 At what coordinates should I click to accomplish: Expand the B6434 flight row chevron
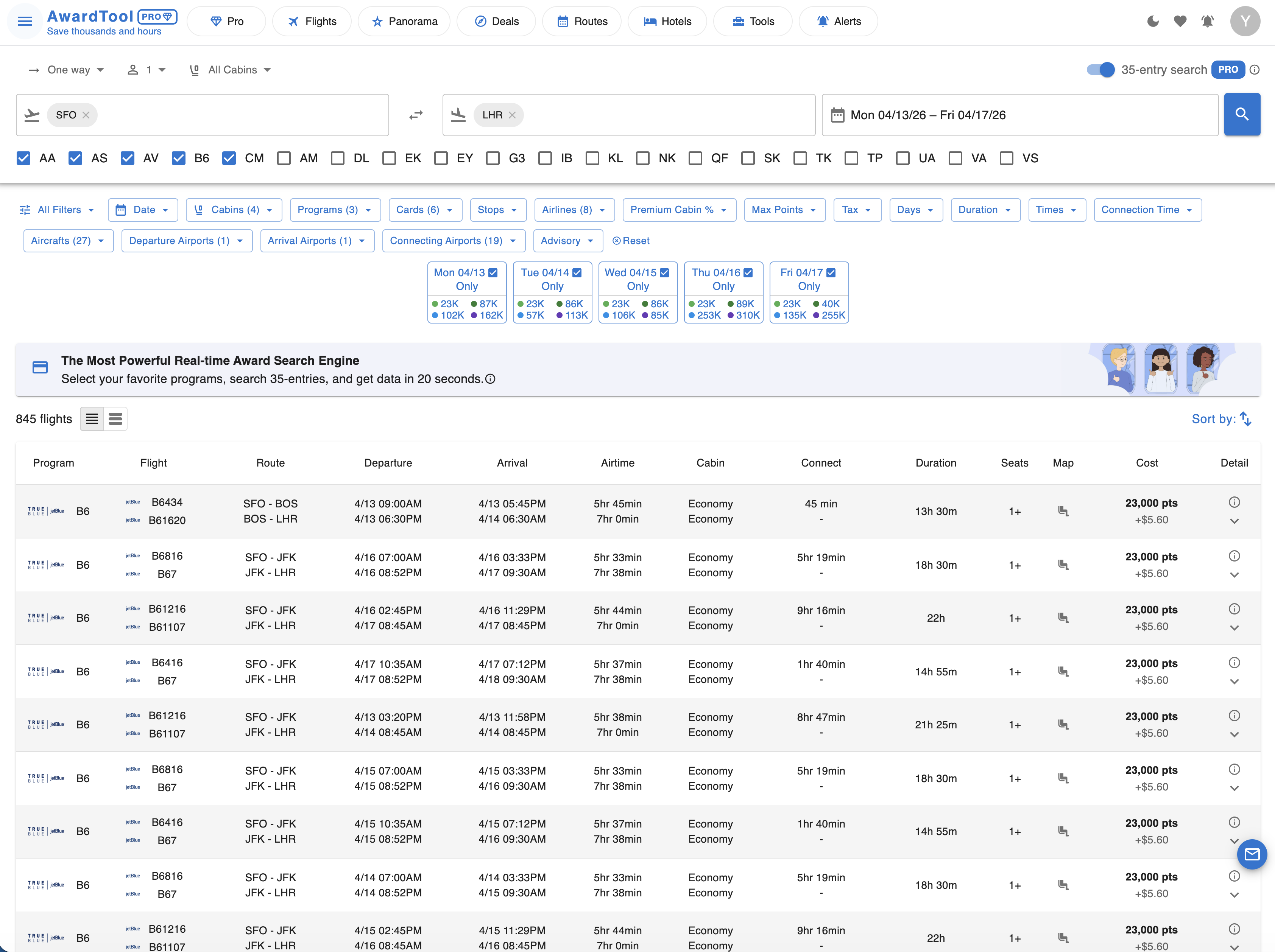pyautogui.click(x=1233, y=521)
